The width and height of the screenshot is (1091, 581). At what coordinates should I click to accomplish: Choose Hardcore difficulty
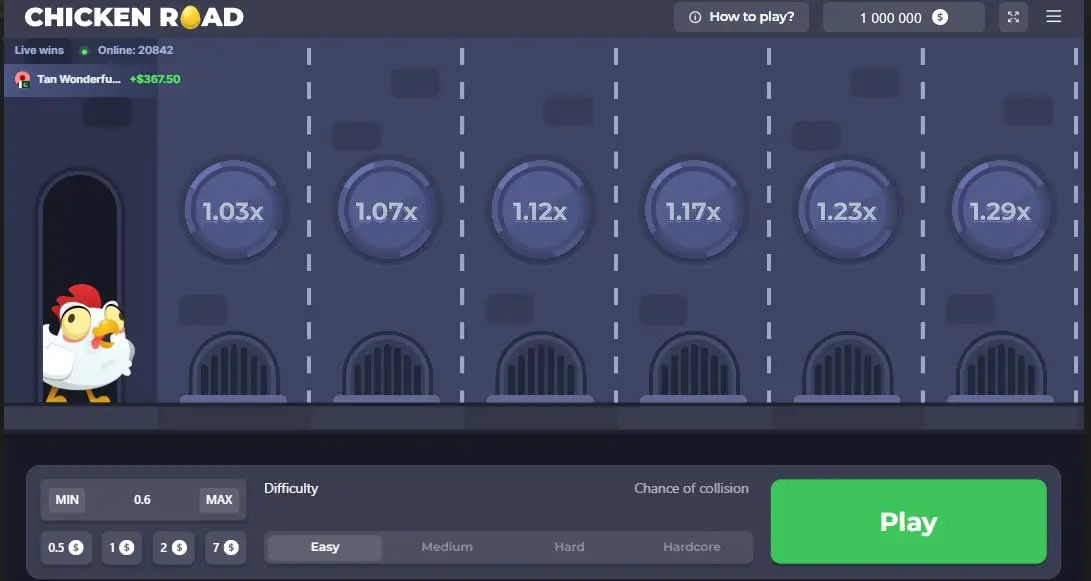691,547
